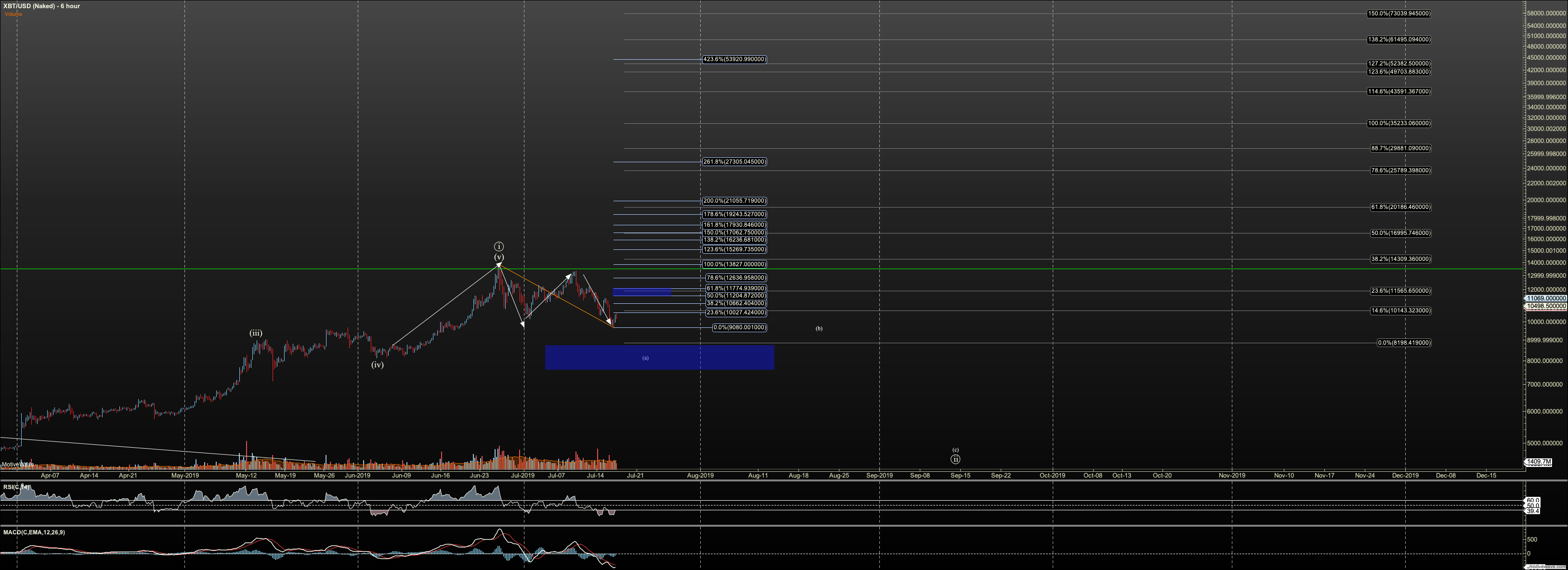Click the 38.2%(14309.360000) projection label
1568x570 pixels.
pyautogui.click(x=1400, y=259)
